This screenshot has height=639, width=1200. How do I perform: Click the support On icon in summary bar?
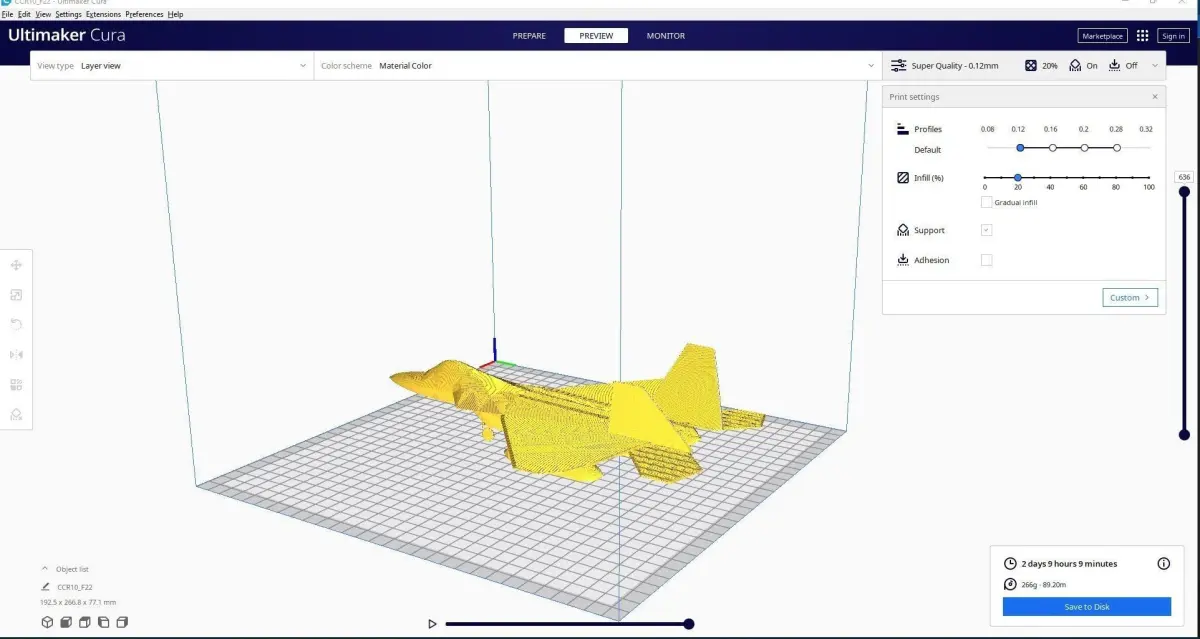(1075, 66)
